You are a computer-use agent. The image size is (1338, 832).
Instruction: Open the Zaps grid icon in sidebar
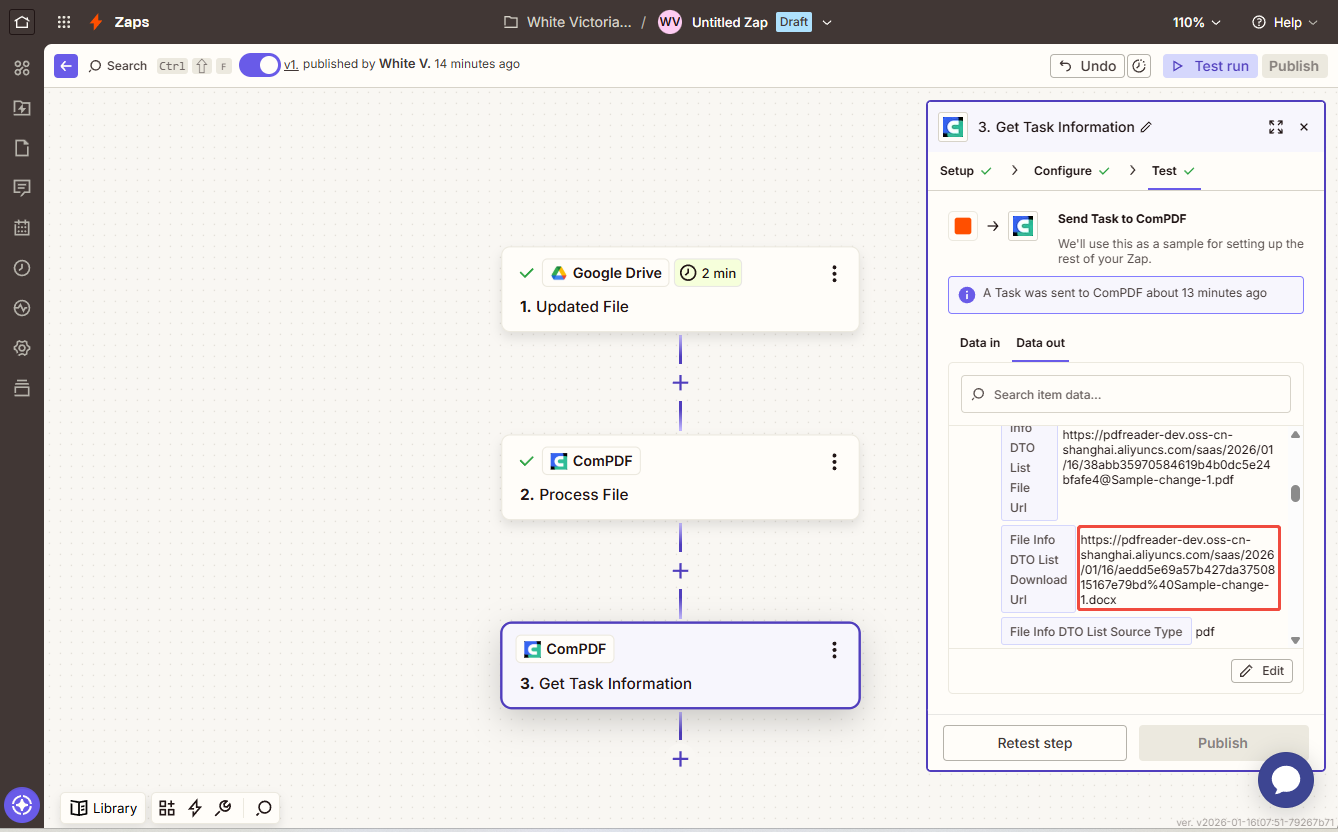tap(22, 67)
